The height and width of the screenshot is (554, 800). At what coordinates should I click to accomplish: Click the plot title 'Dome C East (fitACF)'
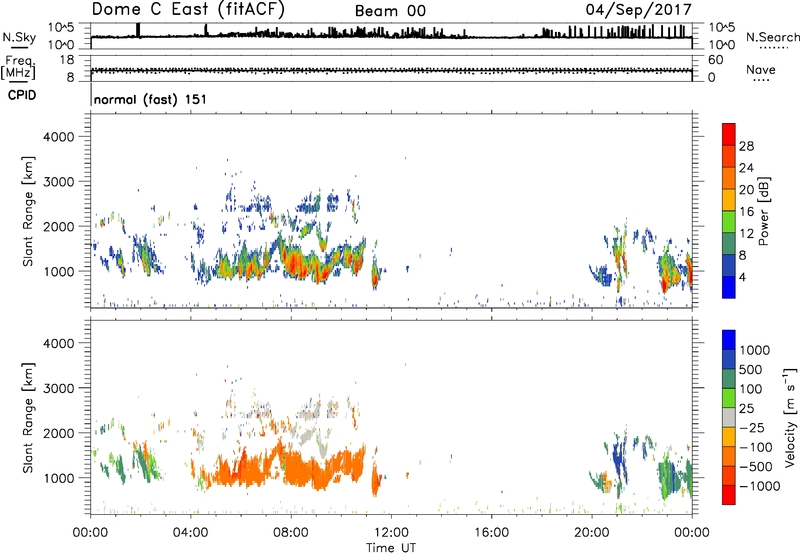click(188, 10)
